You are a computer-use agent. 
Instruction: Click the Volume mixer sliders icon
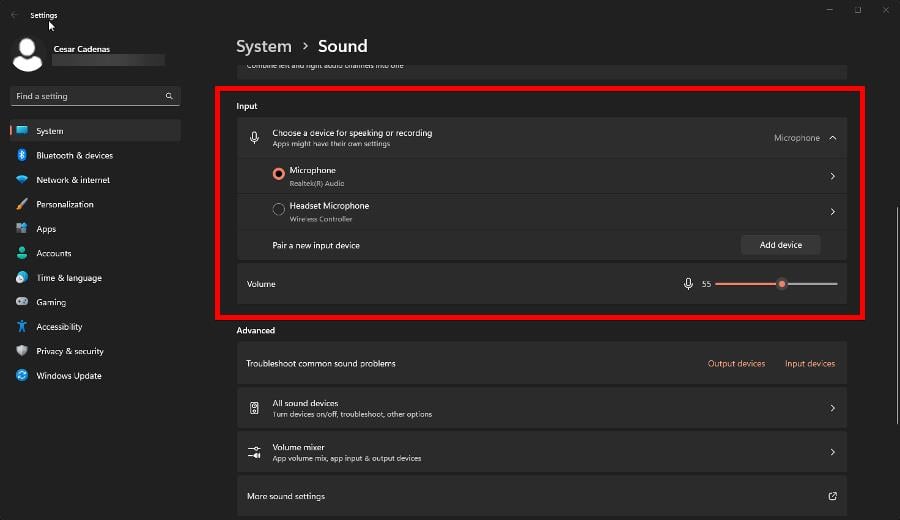click(254, 452)
